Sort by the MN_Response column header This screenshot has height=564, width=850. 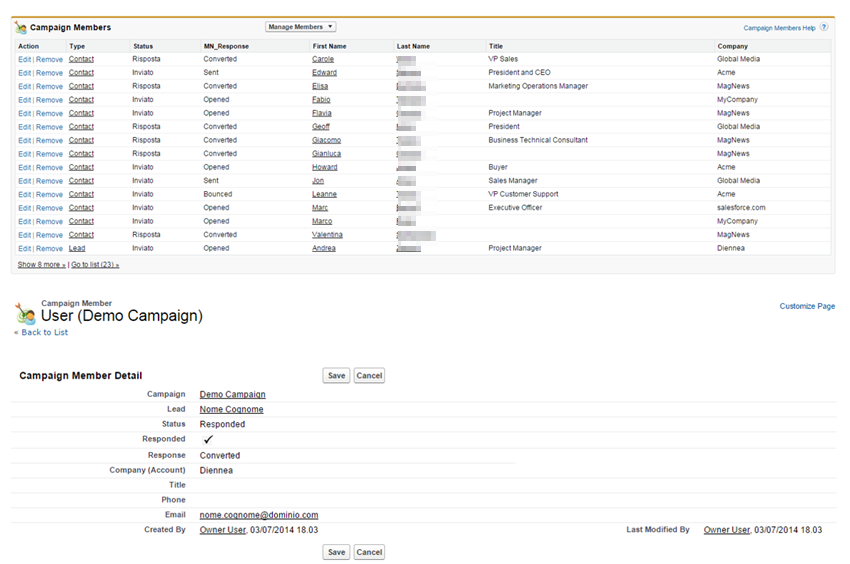(226, 46)
